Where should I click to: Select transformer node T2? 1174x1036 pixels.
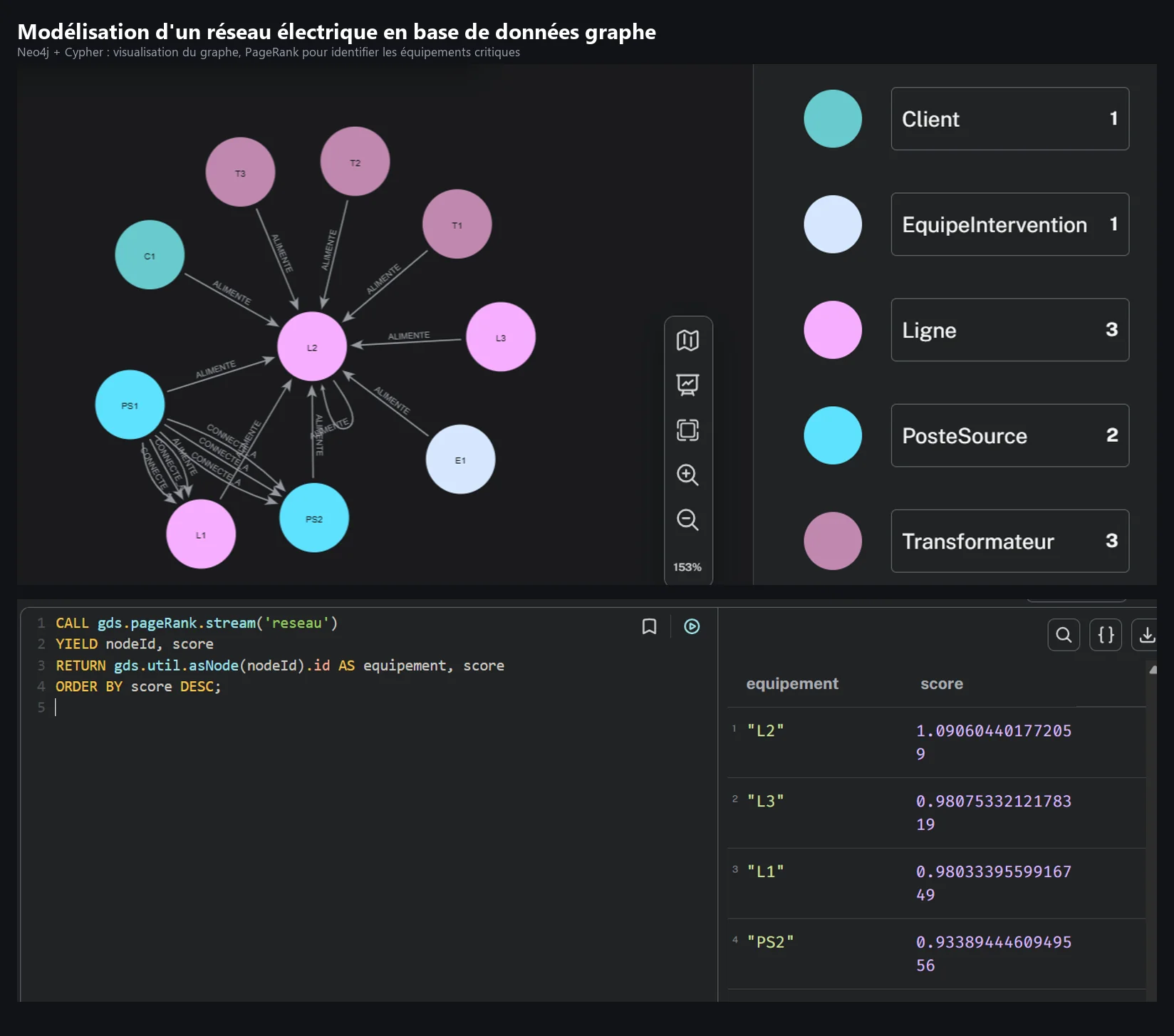(x=355, y=162)
